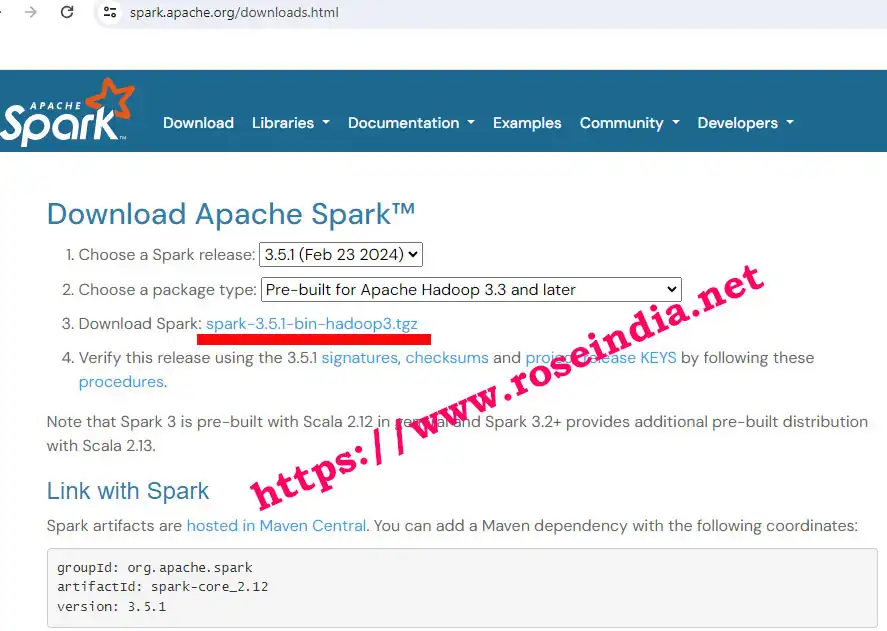Click artifactId: spark-core_2.12 code line

(x=162, y=587)
